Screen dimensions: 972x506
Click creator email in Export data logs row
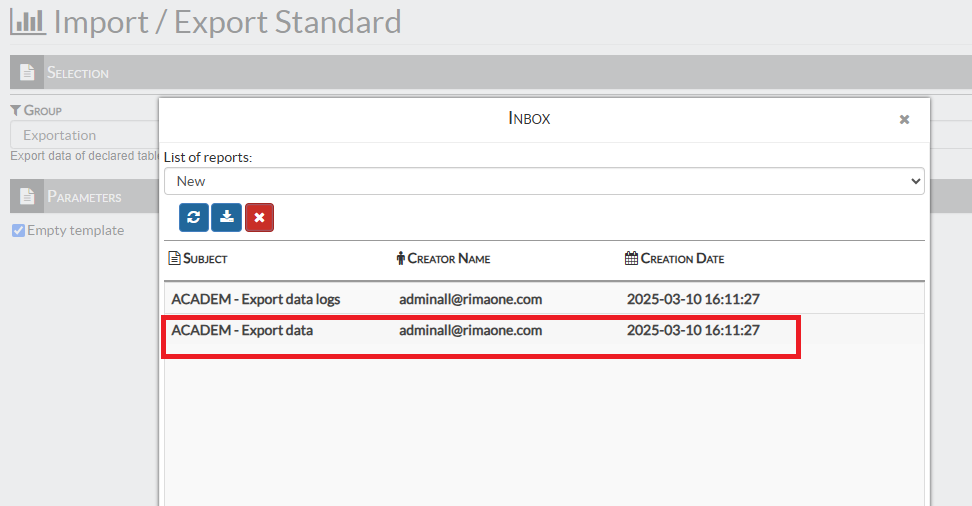pyautogui.click(x=470, y=298)
